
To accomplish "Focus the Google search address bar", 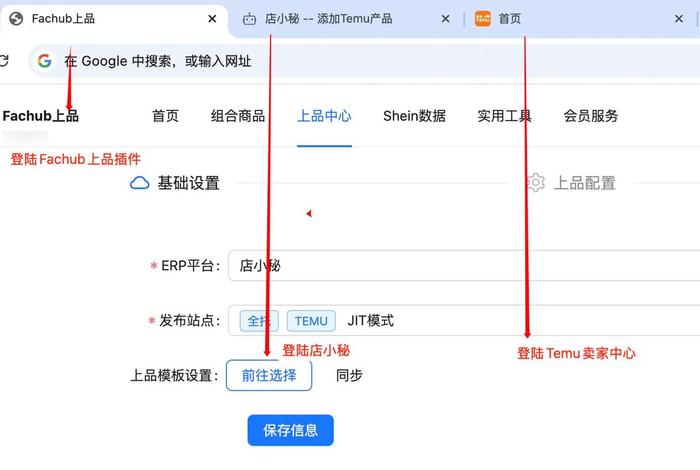I will click(x=364, y=61).
